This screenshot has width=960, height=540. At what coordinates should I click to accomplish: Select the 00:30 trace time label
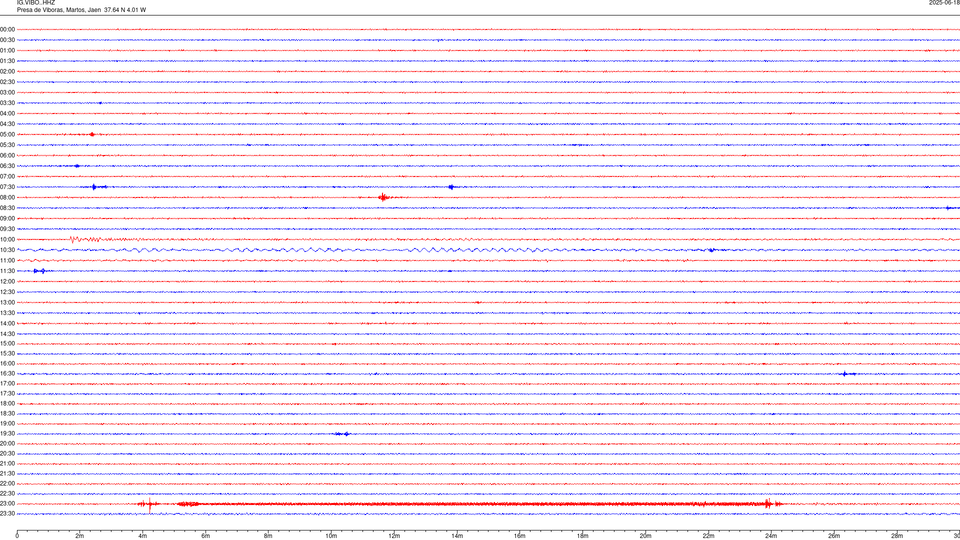pyautogui.click(x=7, y=40)
